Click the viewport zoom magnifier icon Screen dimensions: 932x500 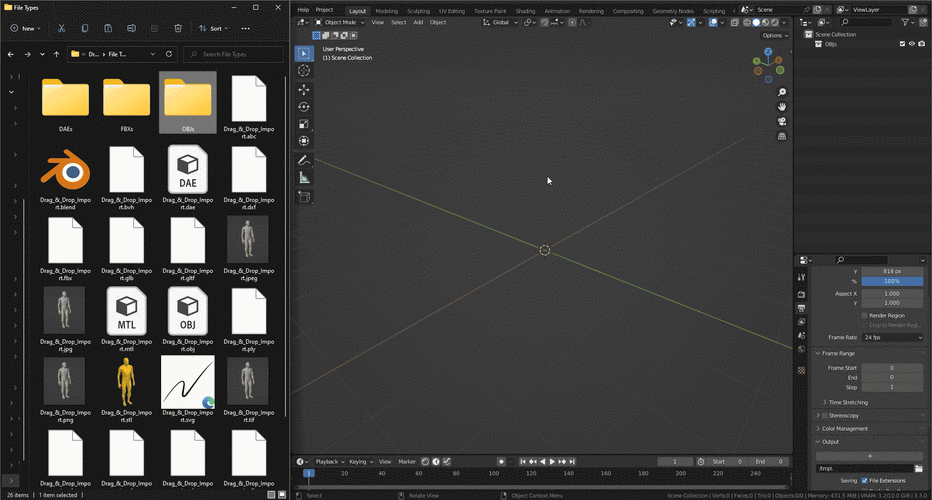tap(782, 92)
